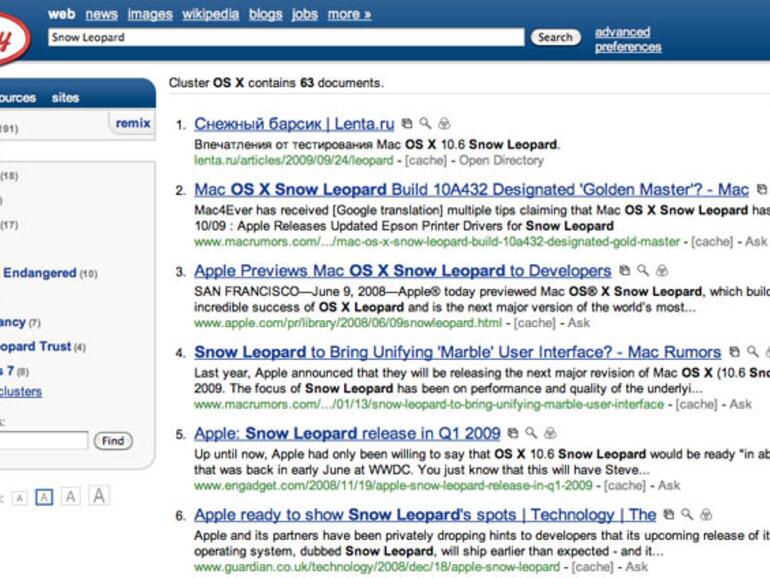Open 'Apple Previews Mac OS X' new window icon
This screenshot has width=770, height=578.
click(x=624, y=270)
